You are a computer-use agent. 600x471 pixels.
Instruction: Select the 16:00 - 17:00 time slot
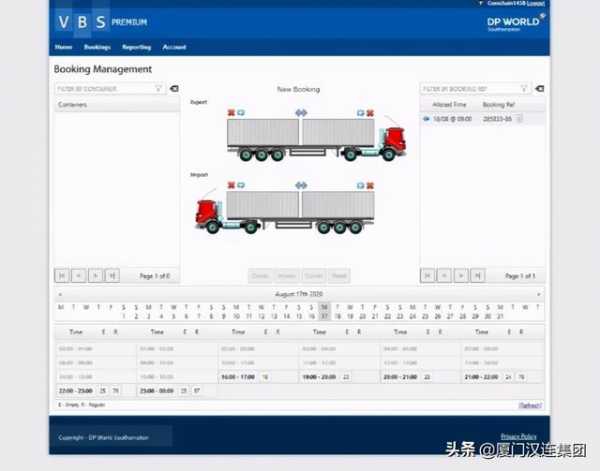(237, 377)
